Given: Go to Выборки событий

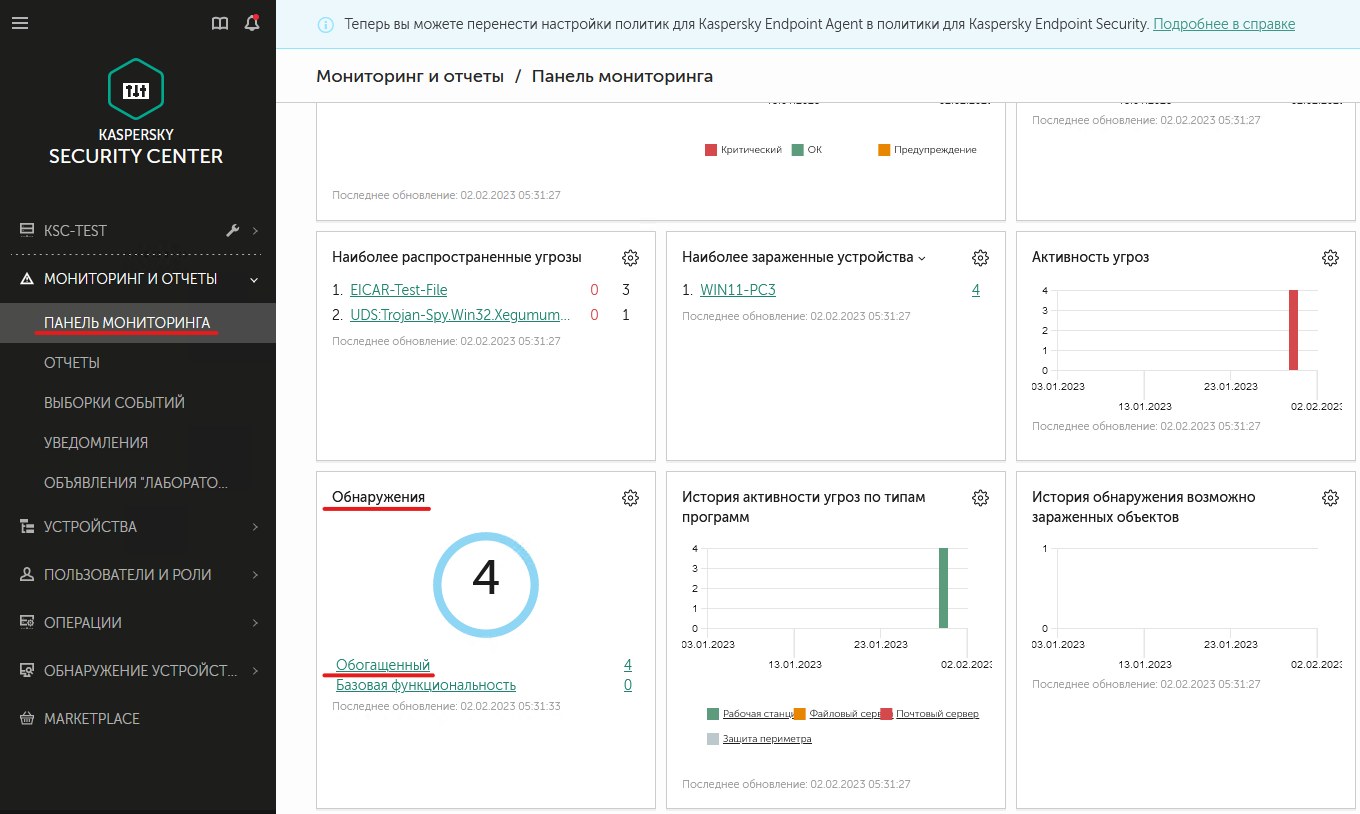Looking at the screenshot, I should point(114,403).
